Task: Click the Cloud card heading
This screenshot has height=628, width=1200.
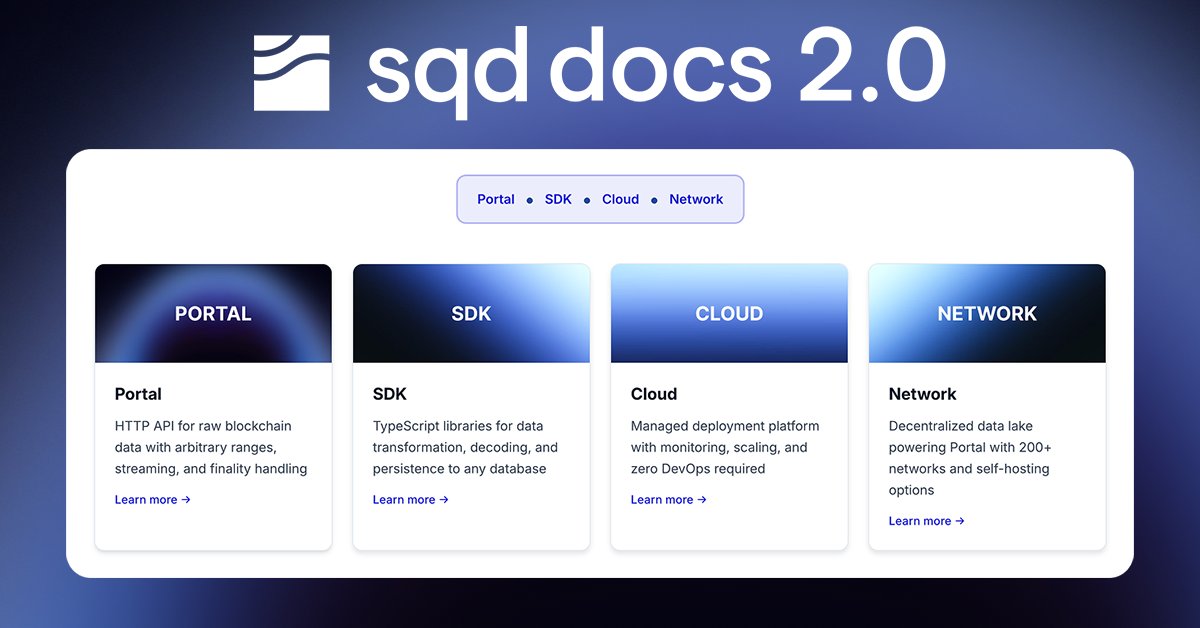Action: [654, 394]
